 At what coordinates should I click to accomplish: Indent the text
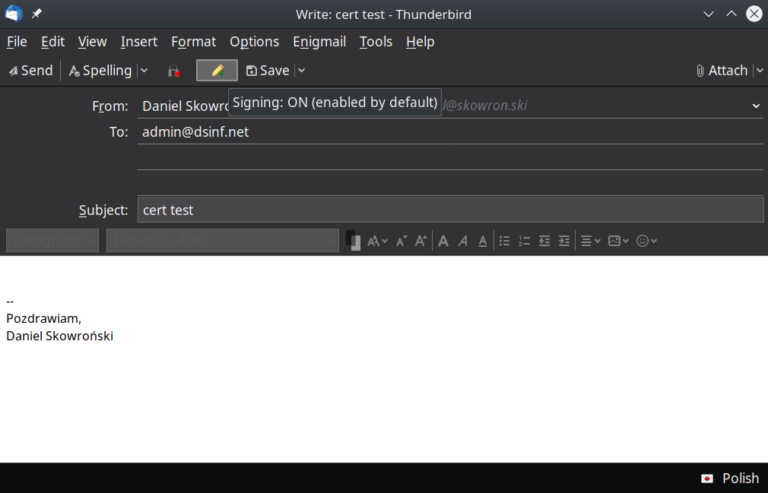564,241
